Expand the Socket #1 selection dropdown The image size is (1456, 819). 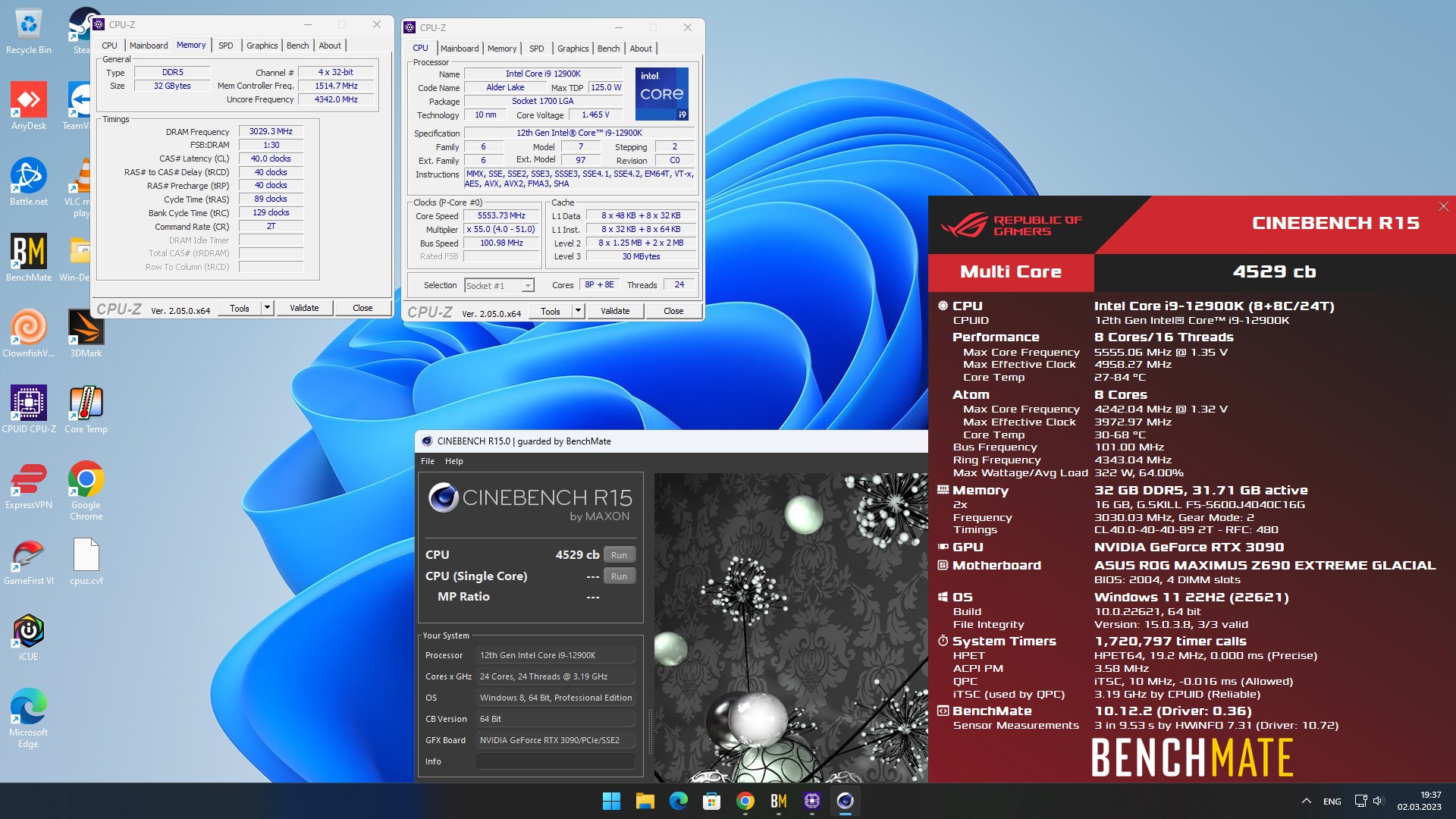528,286
